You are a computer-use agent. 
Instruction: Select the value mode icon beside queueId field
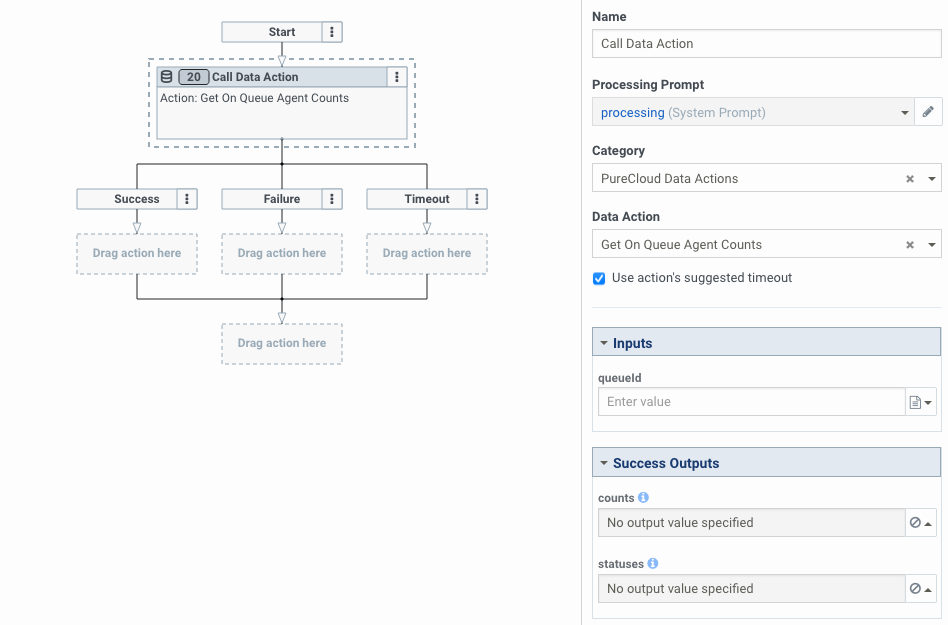[916, 401]
